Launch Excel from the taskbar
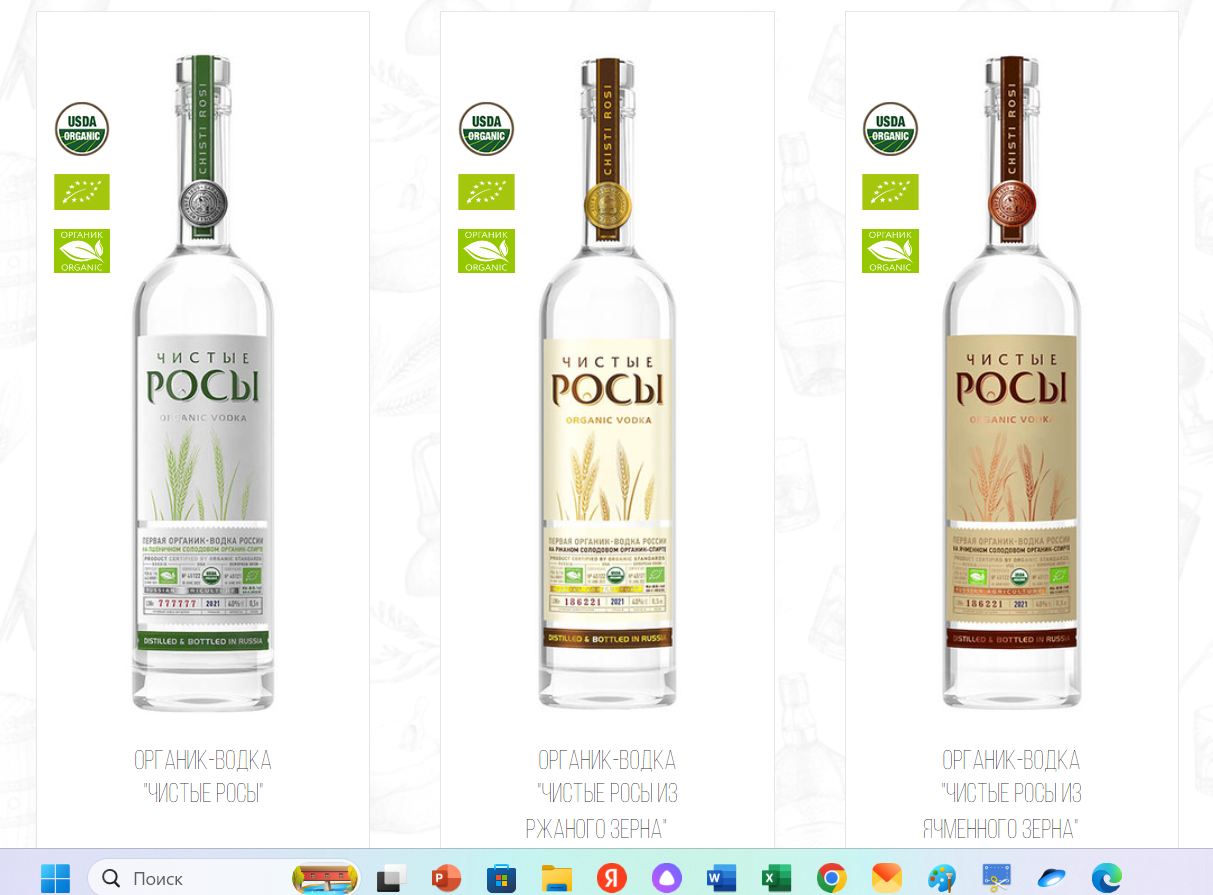1213x895 pixels. (x=776, y=878)
